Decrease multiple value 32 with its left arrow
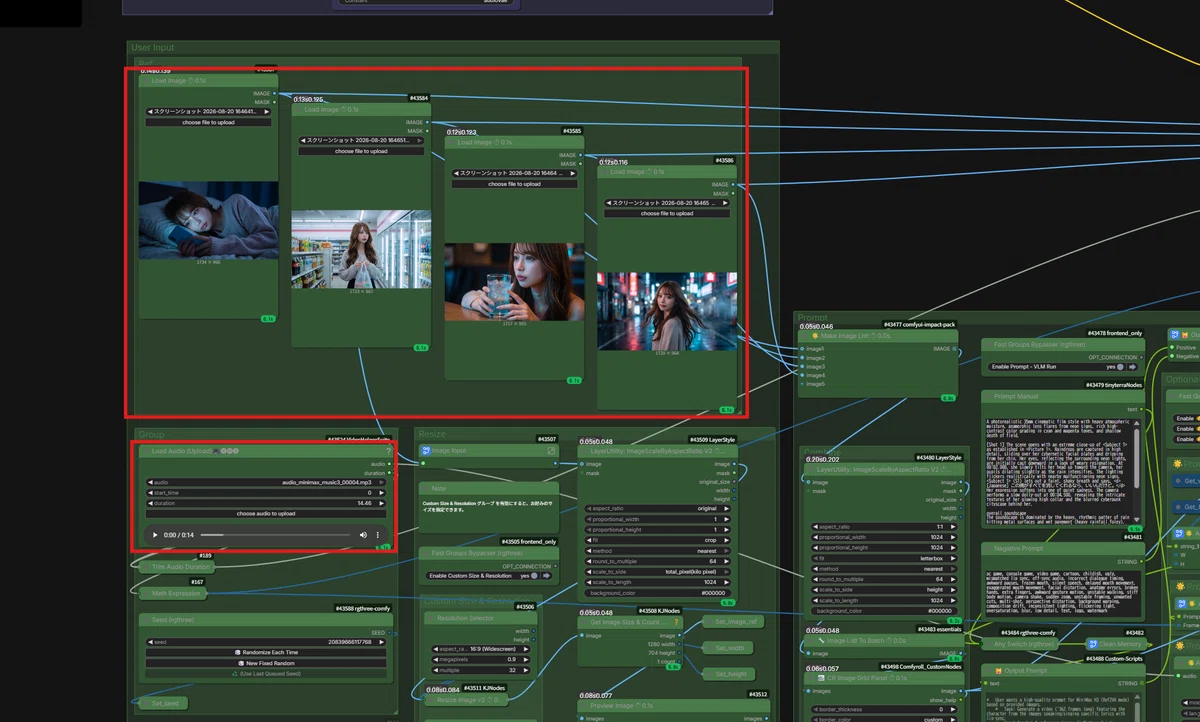 click(x=436, y=670)
